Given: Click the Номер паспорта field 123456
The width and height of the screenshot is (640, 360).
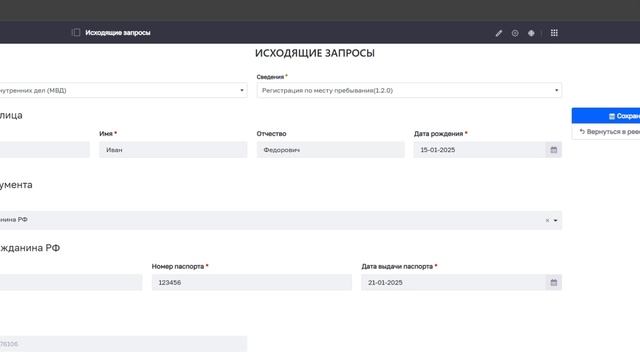Looking at the screenshot, I should [x=252, y=282].
